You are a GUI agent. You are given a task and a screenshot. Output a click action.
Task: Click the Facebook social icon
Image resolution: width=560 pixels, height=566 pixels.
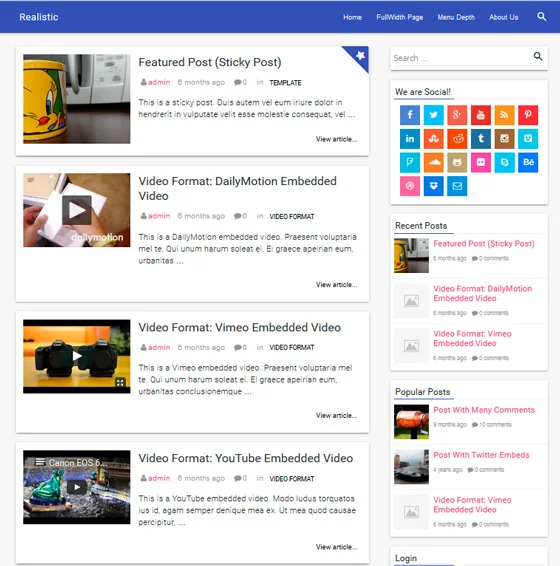click(410, 115)
